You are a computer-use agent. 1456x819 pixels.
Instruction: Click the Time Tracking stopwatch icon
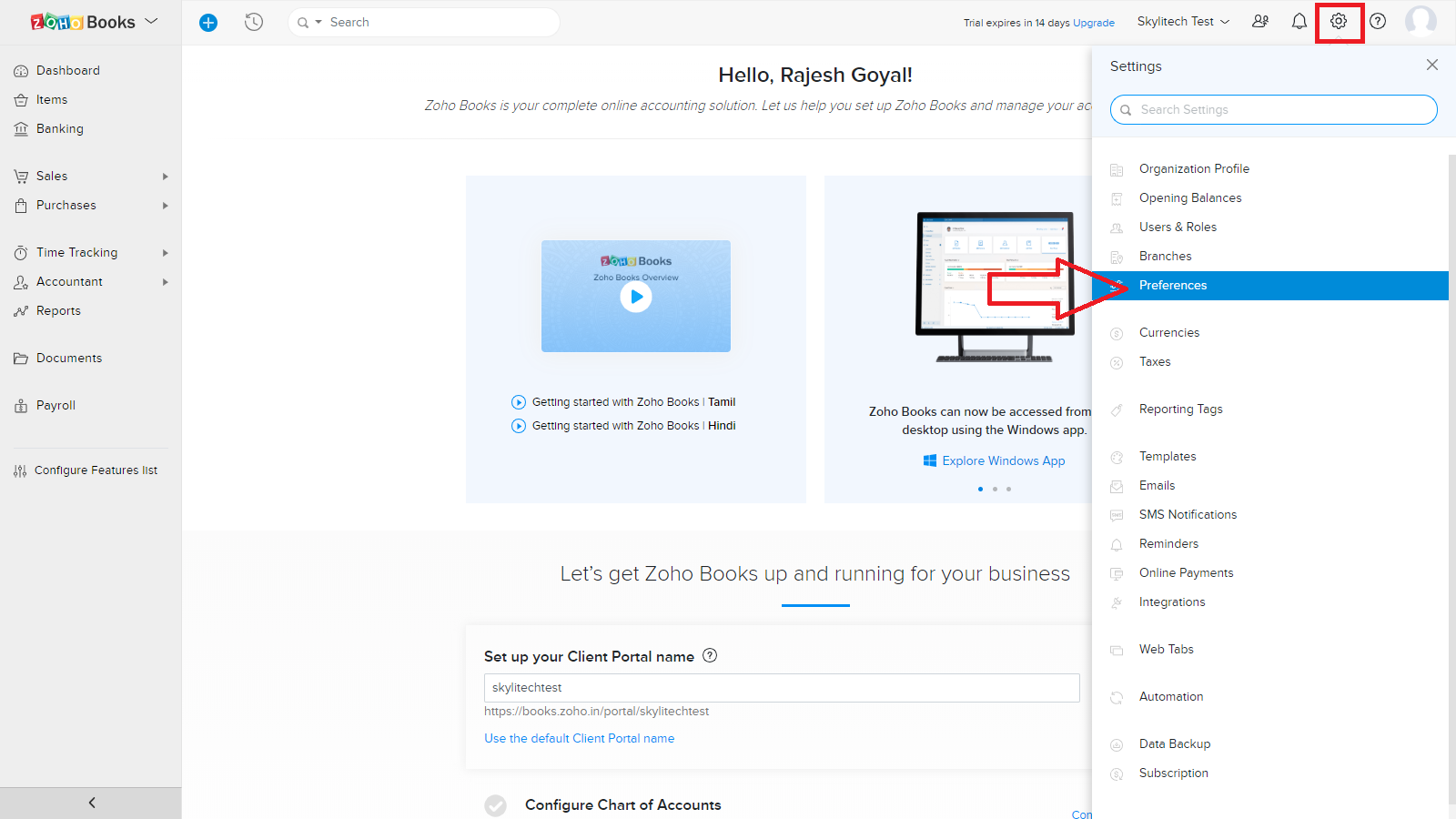pos(21,253)
